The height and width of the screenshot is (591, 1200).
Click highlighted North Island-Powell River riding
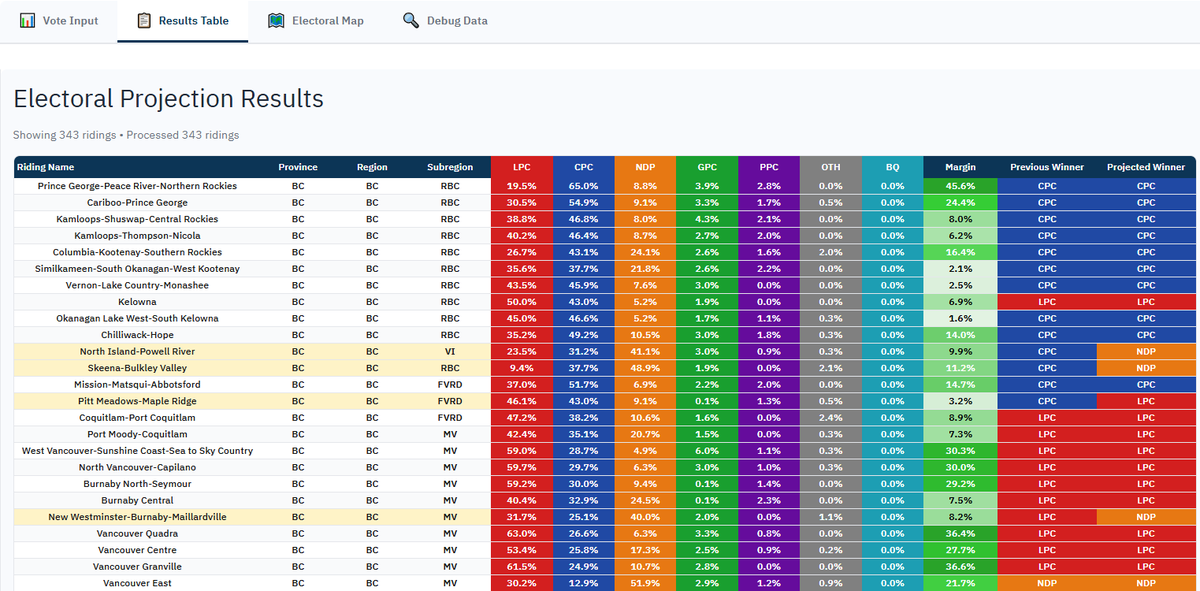(137, 351)
